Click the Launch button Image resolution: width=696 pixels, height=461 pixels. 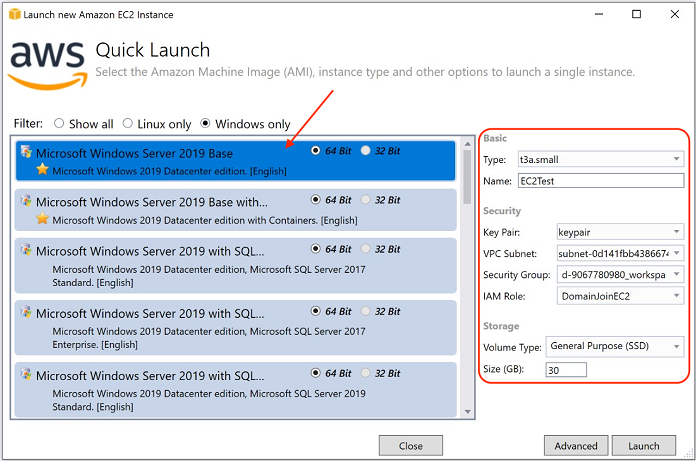(x=644, y=445)
